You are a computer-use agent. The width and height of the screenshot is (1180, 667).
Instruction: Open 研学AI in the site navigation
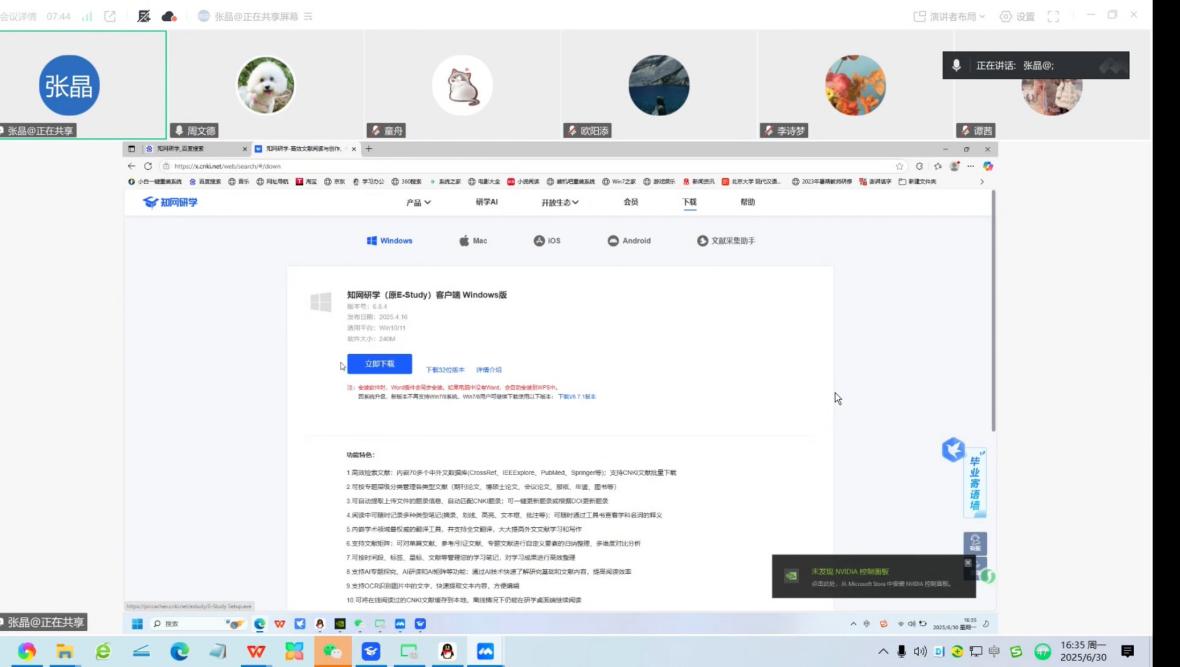(486, 202)
